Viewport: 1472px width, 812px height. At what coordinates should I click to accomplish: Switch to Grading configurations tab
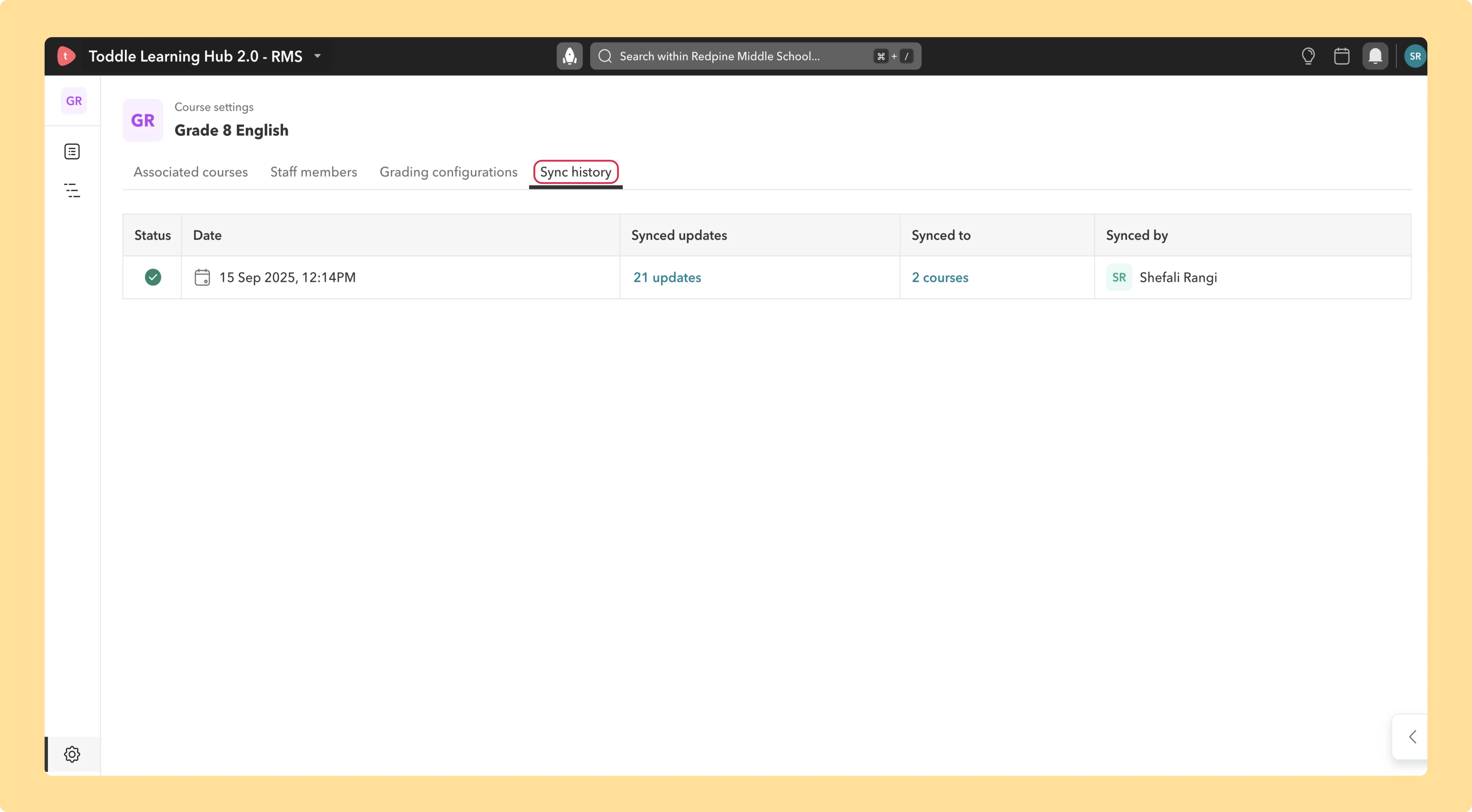[449, 172]
